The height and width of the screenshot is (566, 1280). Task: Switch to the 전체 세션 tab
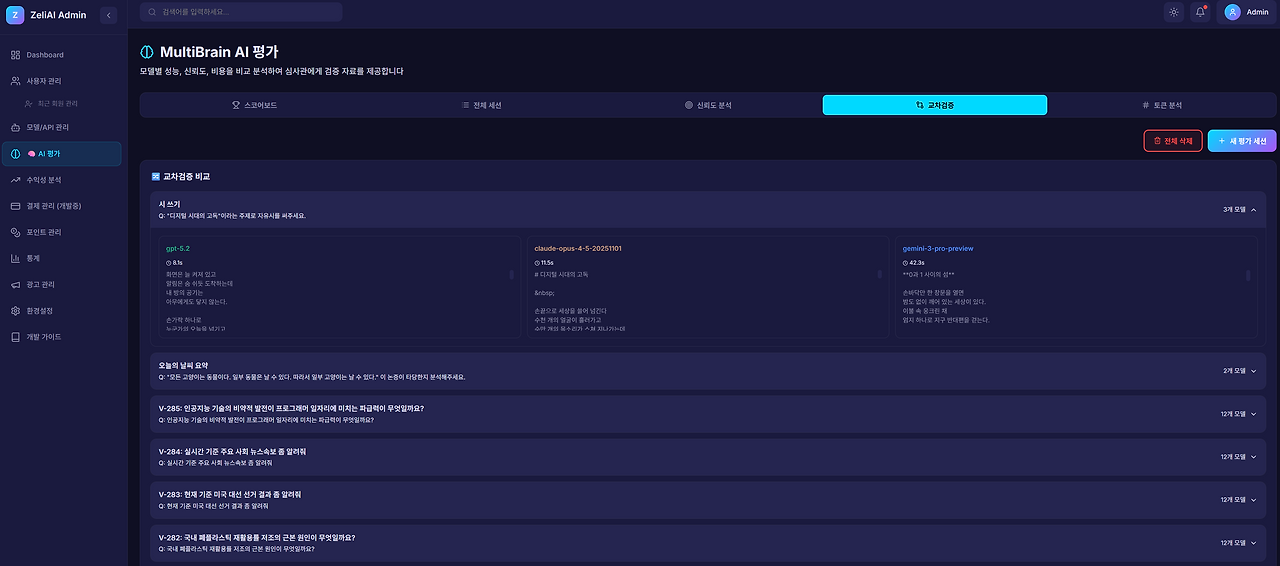[481, 105]
